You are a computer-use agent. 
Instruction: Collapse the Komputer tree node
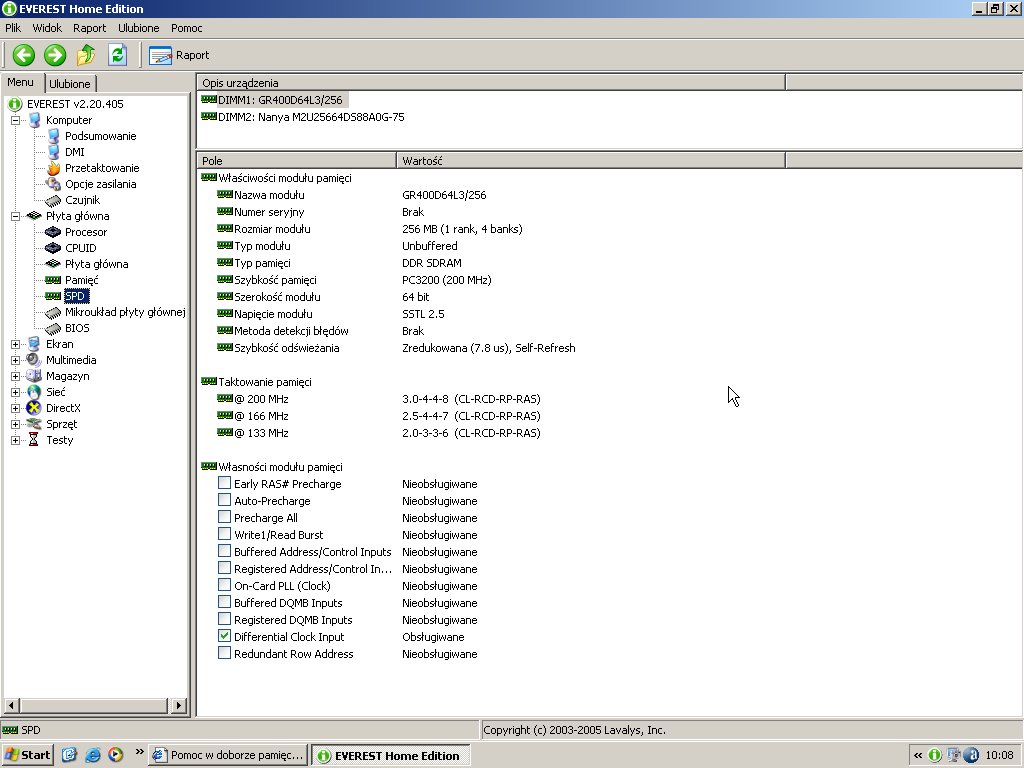pyautogui.click(x=15, y=120)
